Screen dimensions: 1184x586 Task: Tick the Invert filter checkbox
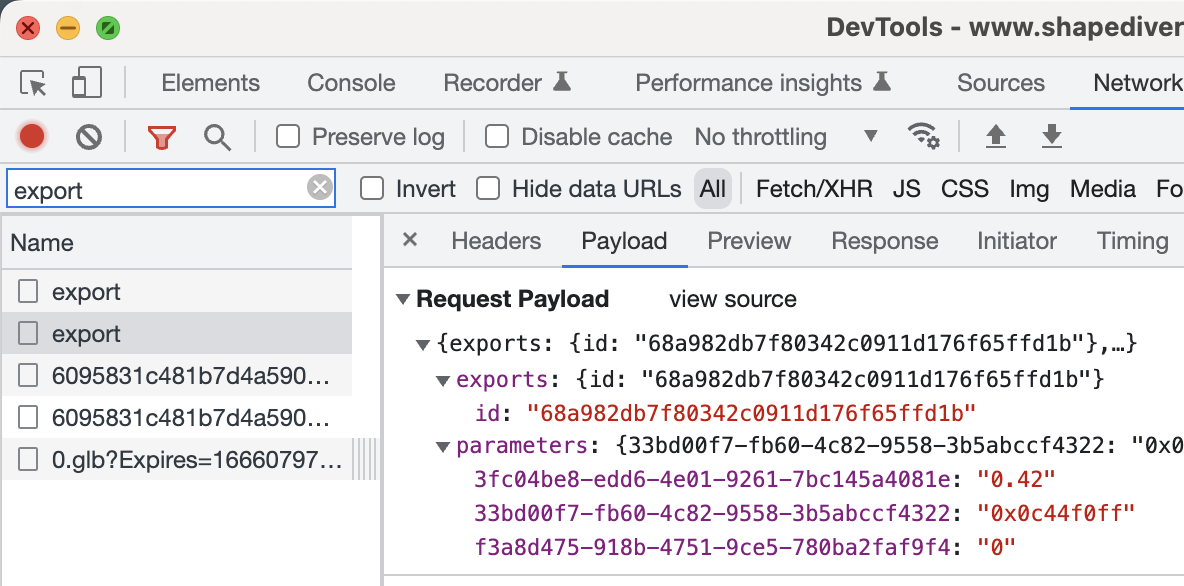pyautogui.click(x=372, y=189)
